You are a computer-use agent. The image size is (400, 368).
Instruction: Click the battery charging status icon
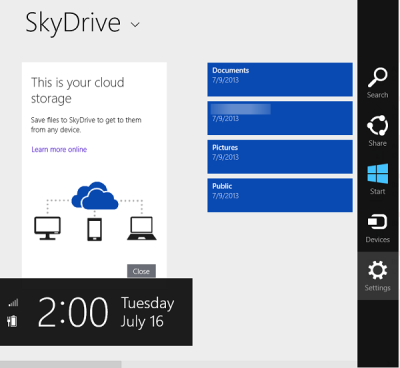click(12, 321)
